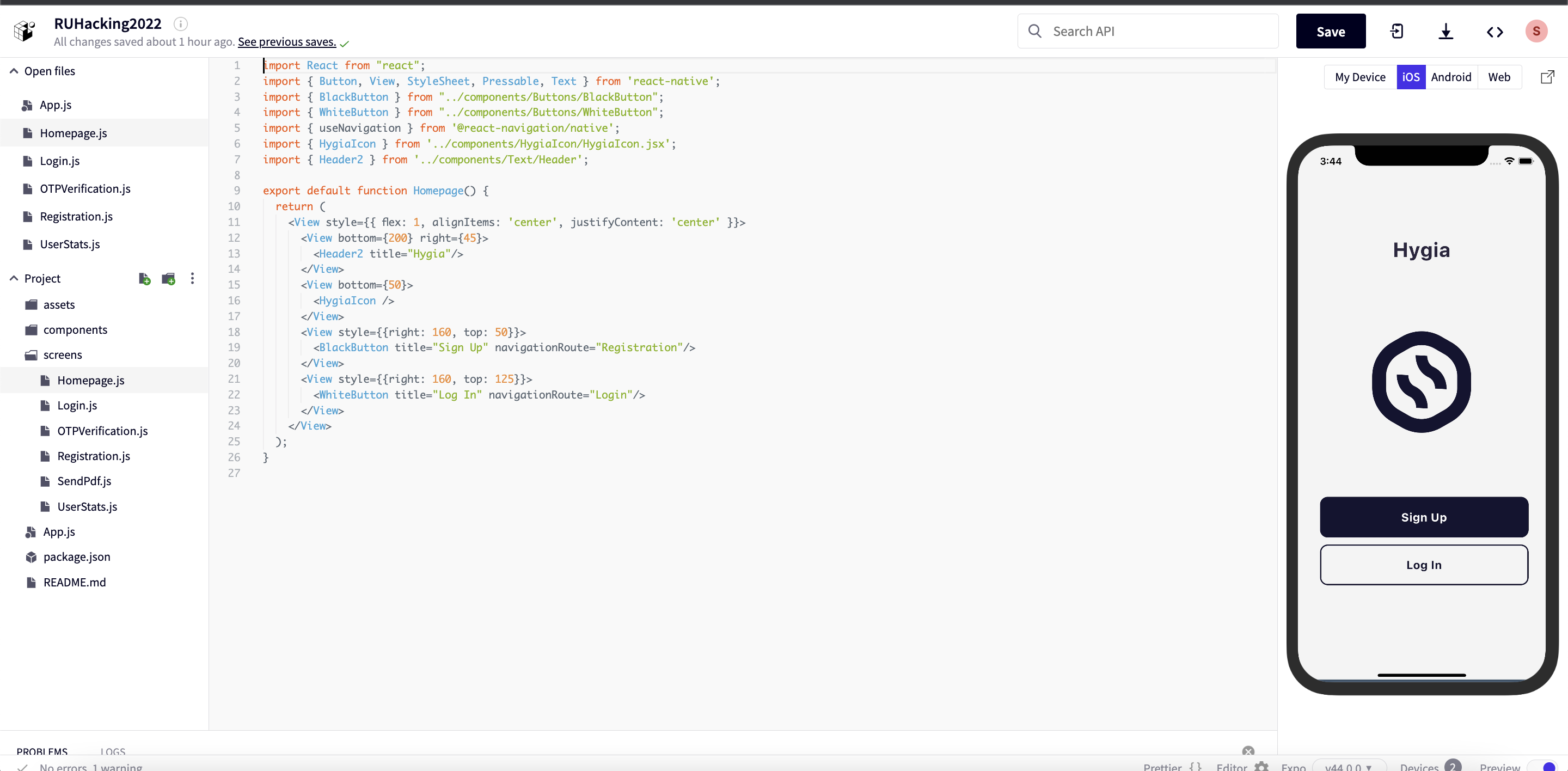The width and height of the screenshot is (1568, 771).
Task: Select the iOS preview platform
Action: coord(1410,77)
